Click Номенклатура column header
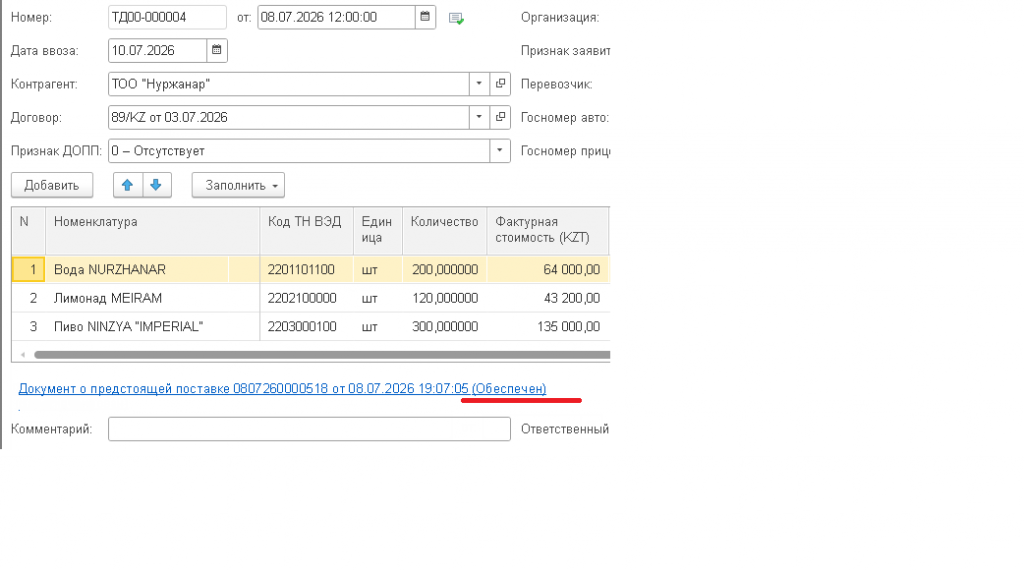Screen dimensions: 1024x571 (153, 231)
